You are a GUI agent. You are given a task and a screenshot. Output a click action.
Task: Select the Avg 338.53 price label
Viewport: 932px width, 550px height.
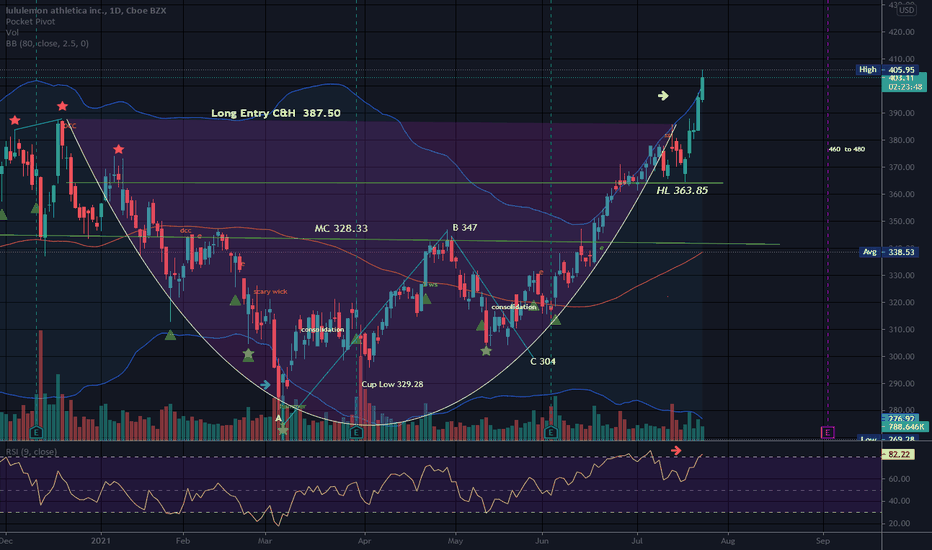889,252
